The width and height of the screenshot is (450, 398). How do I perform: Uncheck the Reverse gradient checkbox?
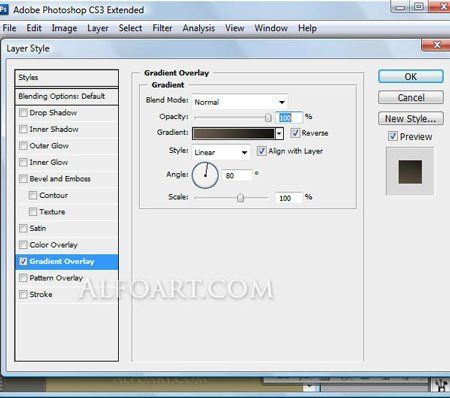[x=295, y=133]
